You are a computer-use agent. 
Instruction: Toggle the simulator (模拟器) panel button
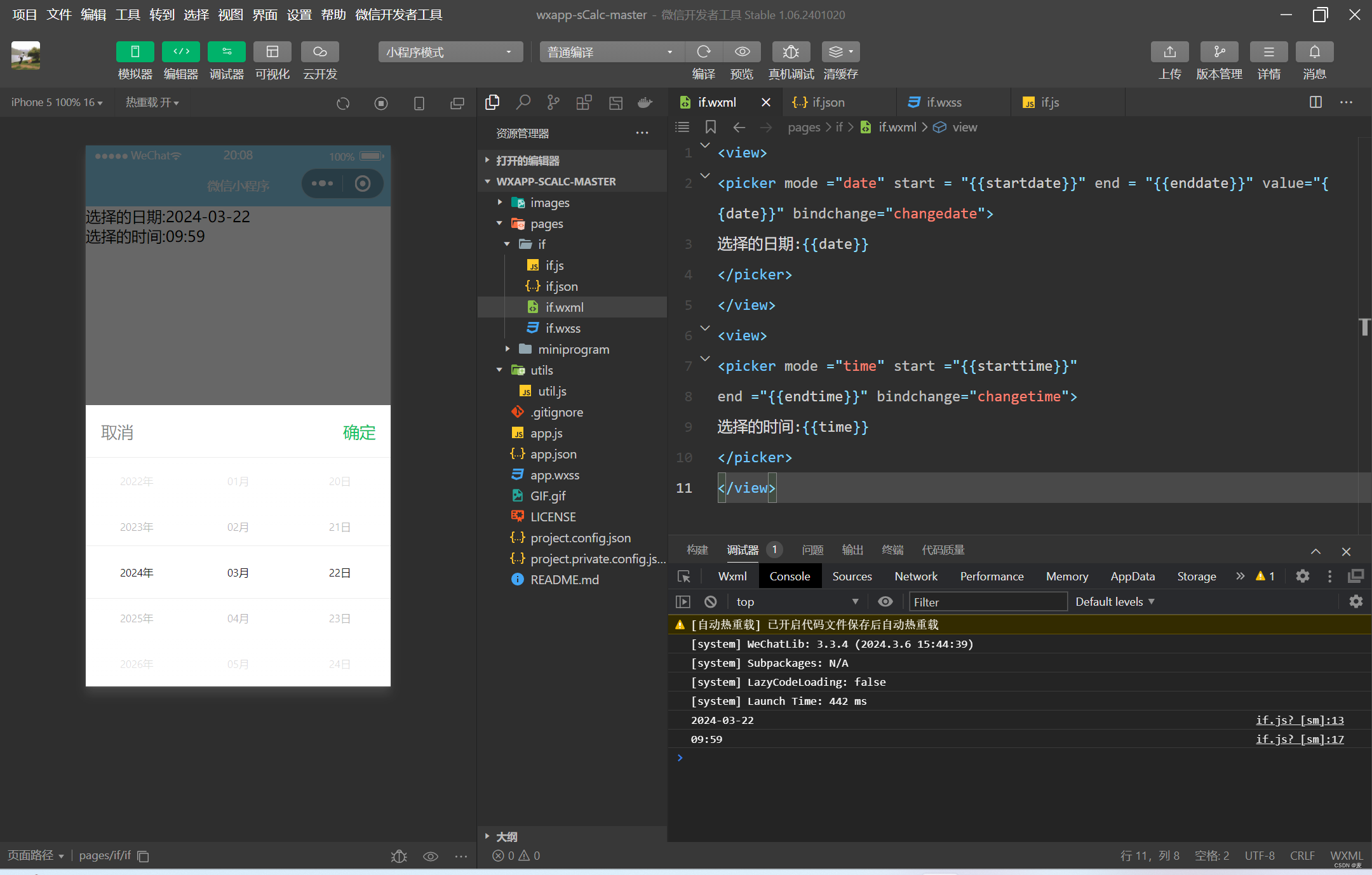tap(135, 52)
